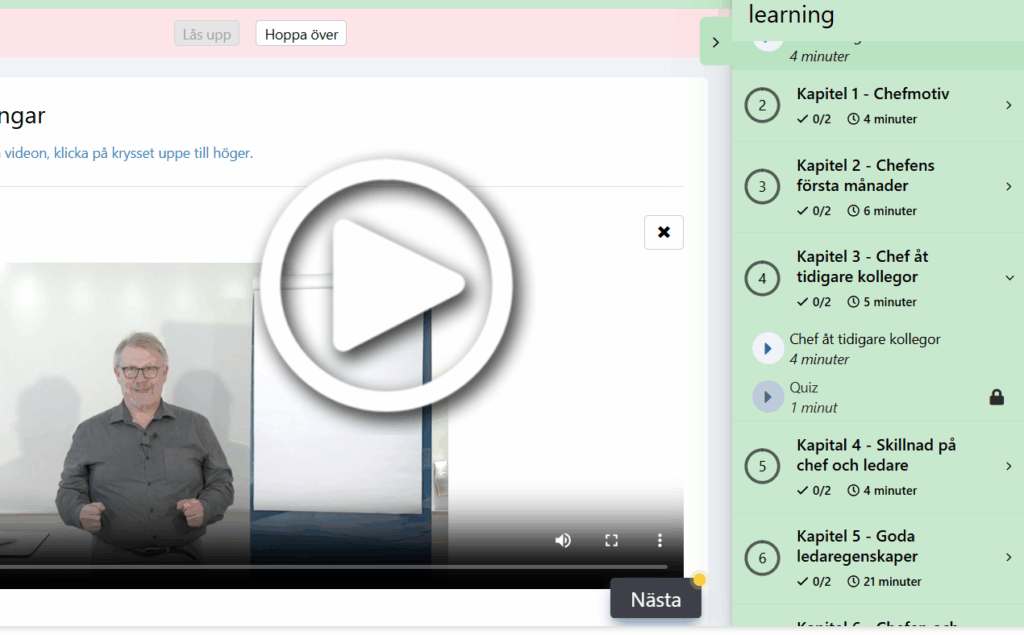Click the padlock icon beside Quiz

point(996,397)
